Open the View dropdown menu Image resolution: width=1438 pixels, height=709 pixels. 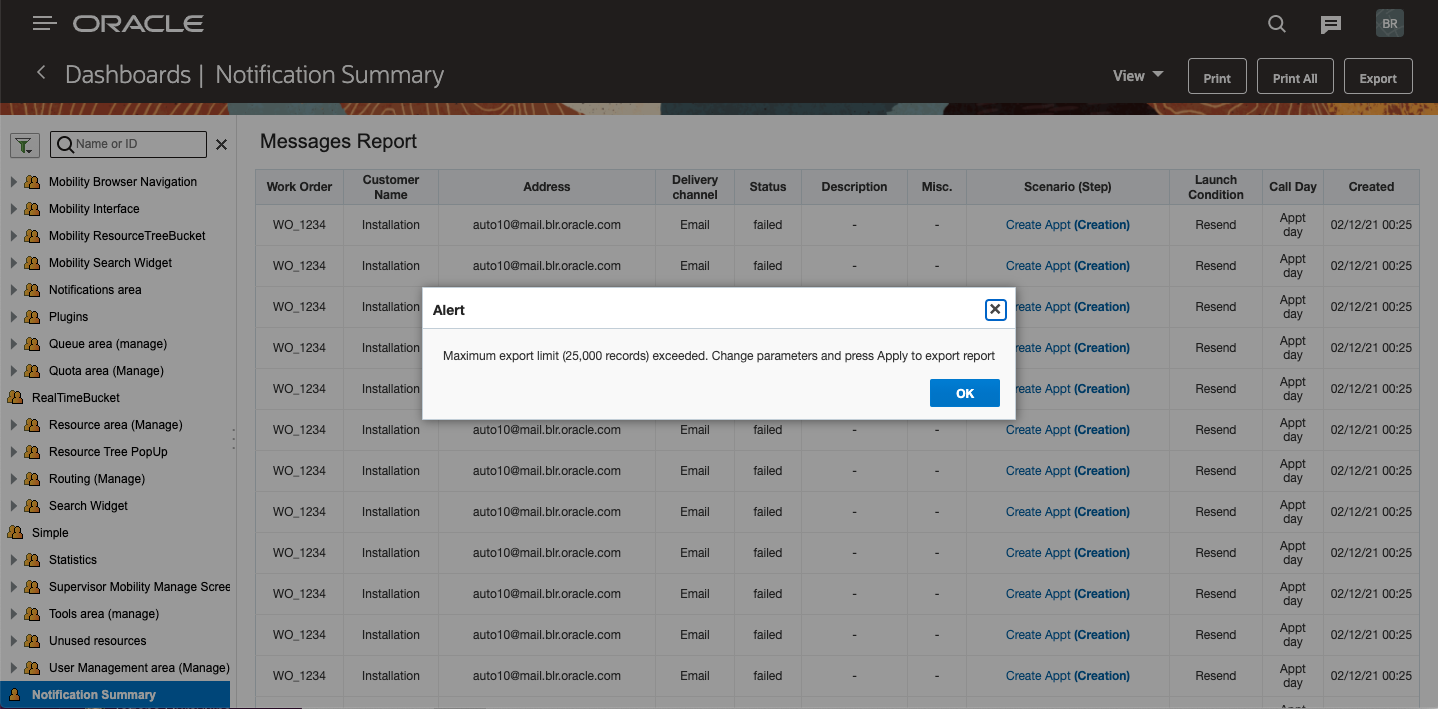[x=1139, y=76]
